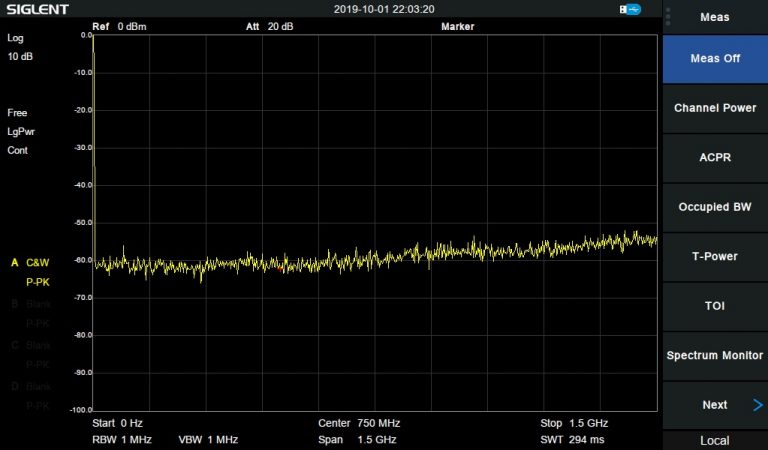Click the Local status indicator

click(x=714, y=441)
